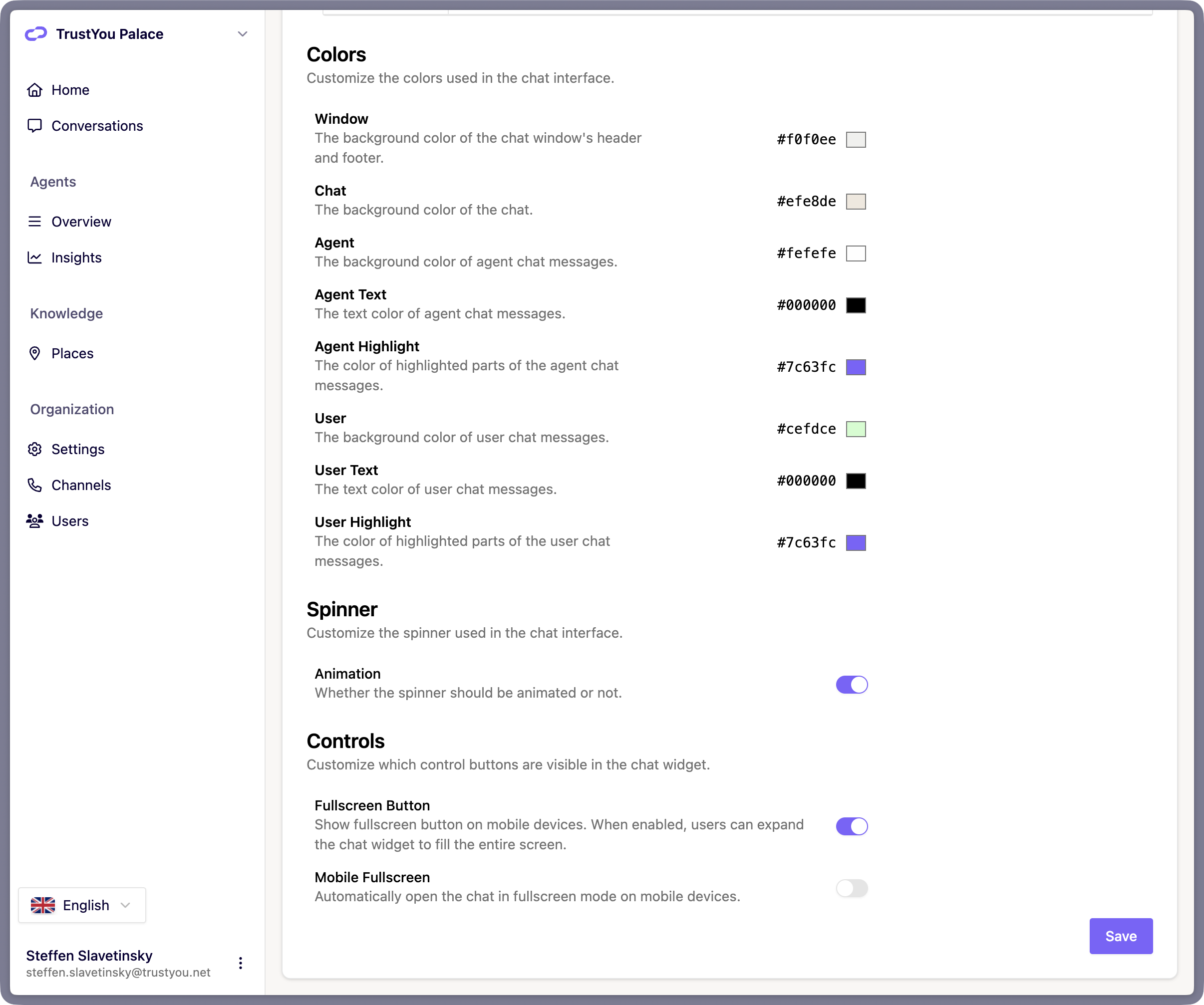
Task: Open the User Text color swatch
Action: 856,481
